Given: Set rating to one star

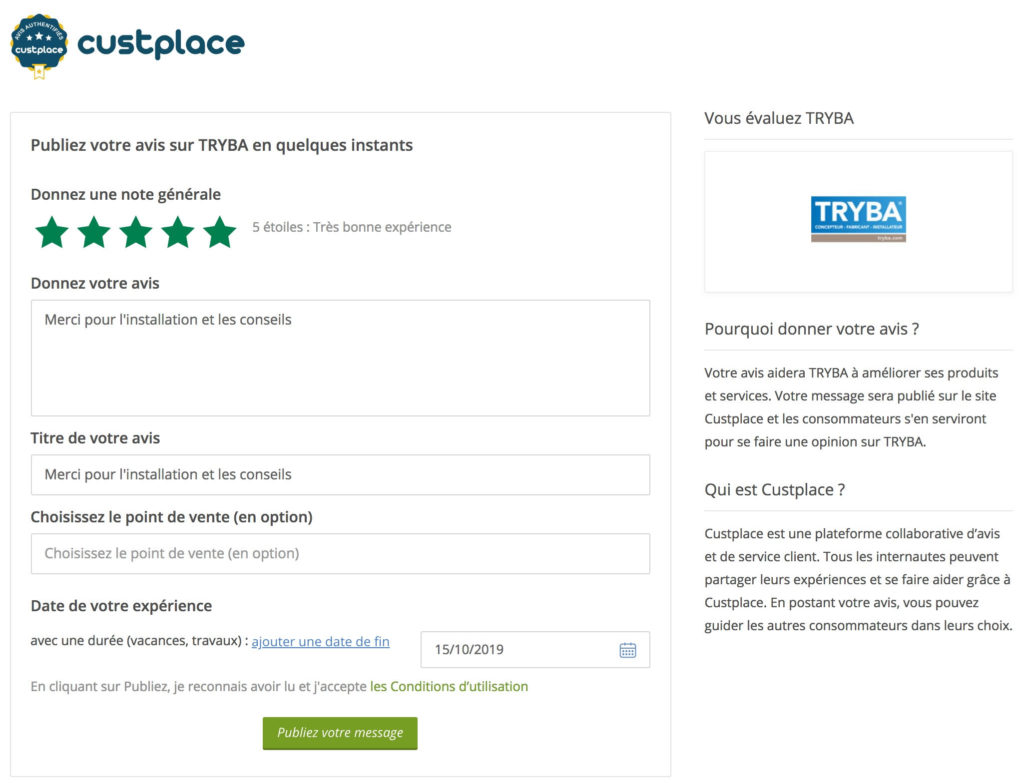Looking at the screenshot, I should pyautogui.click(x=52, y=232).
